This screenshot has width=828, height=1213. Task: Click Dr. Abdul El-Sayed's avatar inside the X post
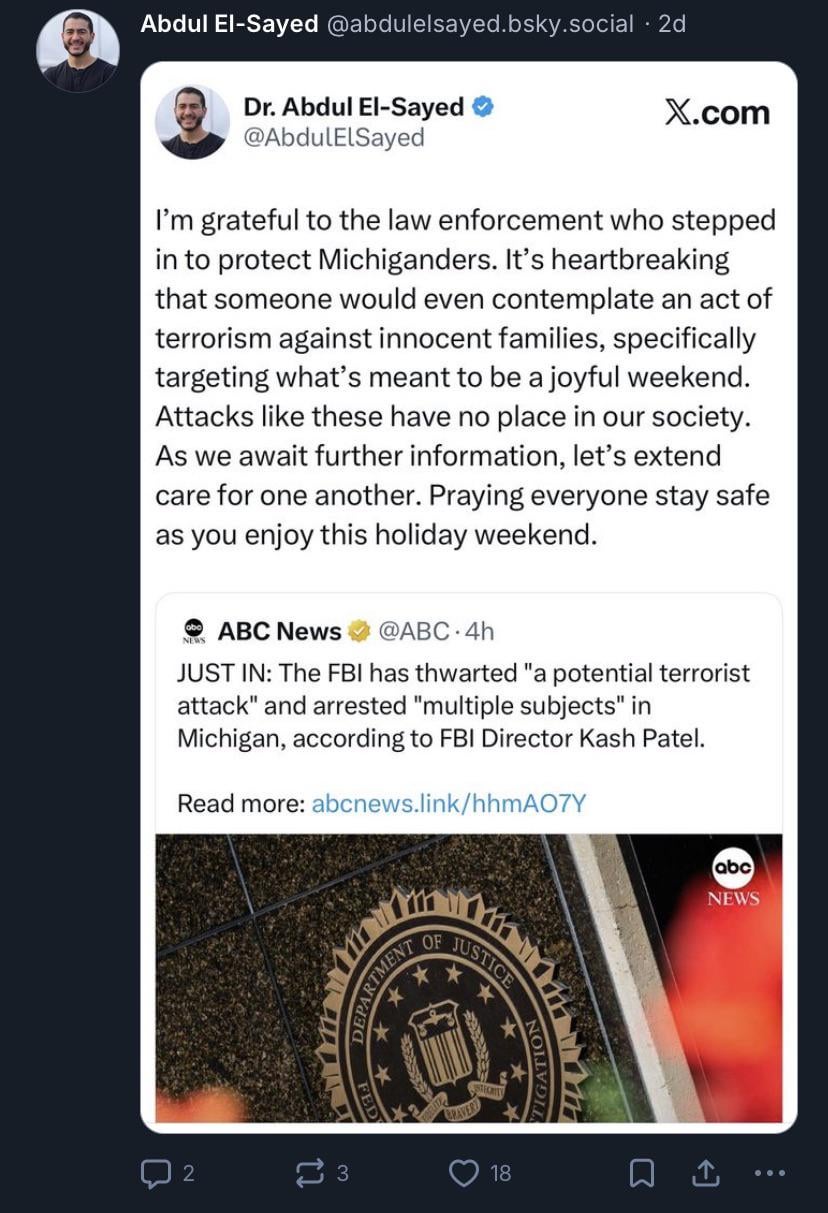192,122
